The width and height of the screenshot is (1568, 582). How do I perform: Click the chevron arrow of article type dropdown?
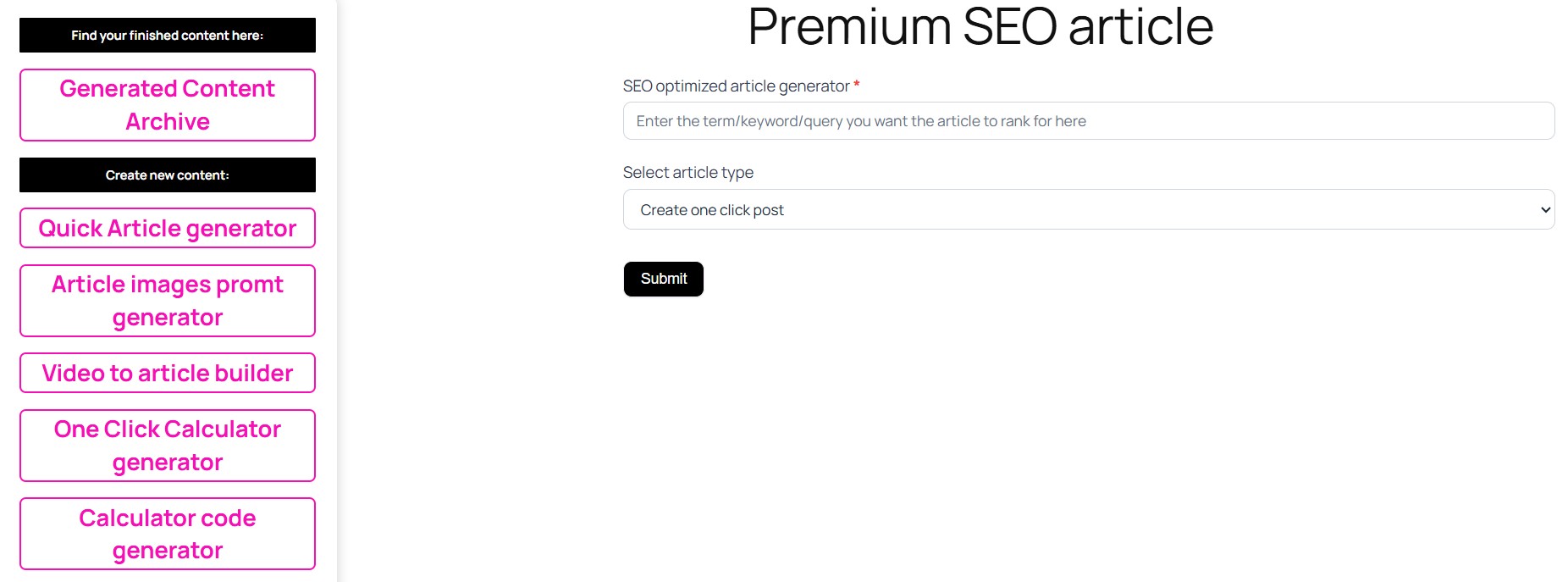pyautogui.click(x=1545, y=210)
